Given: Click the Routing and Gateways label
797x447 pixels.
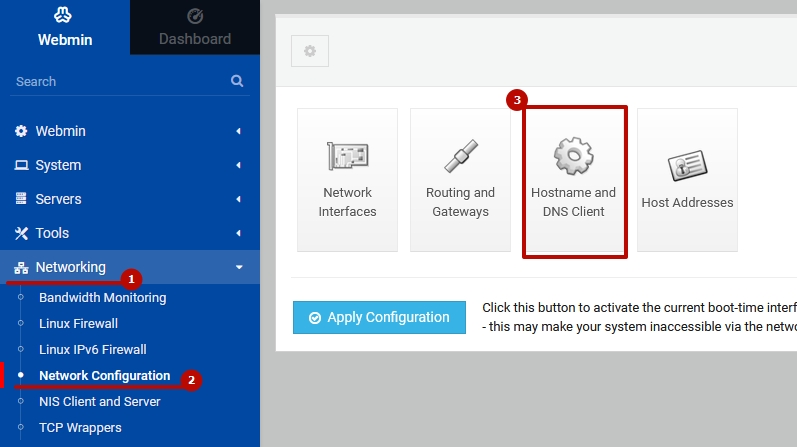Looking at the screenshot, I should point(461,202).
